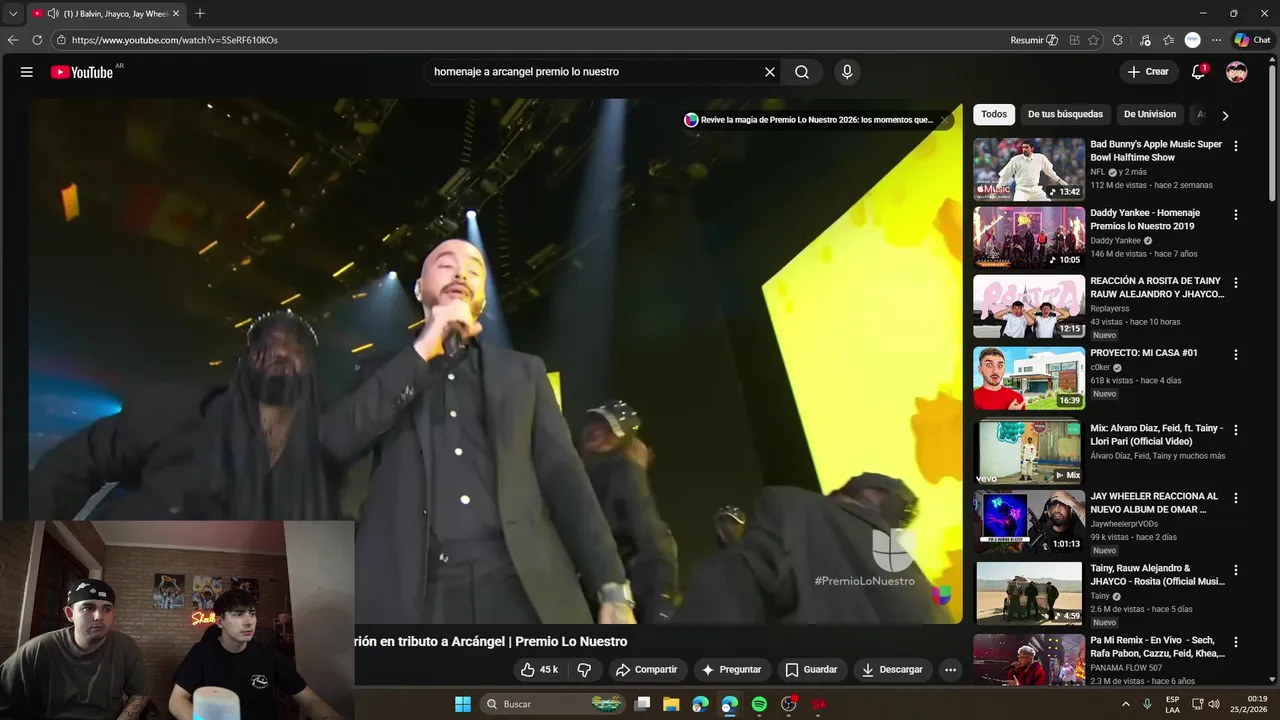
Task: Open options menu for Tainy Rosita video
Action: point(1236,570)
